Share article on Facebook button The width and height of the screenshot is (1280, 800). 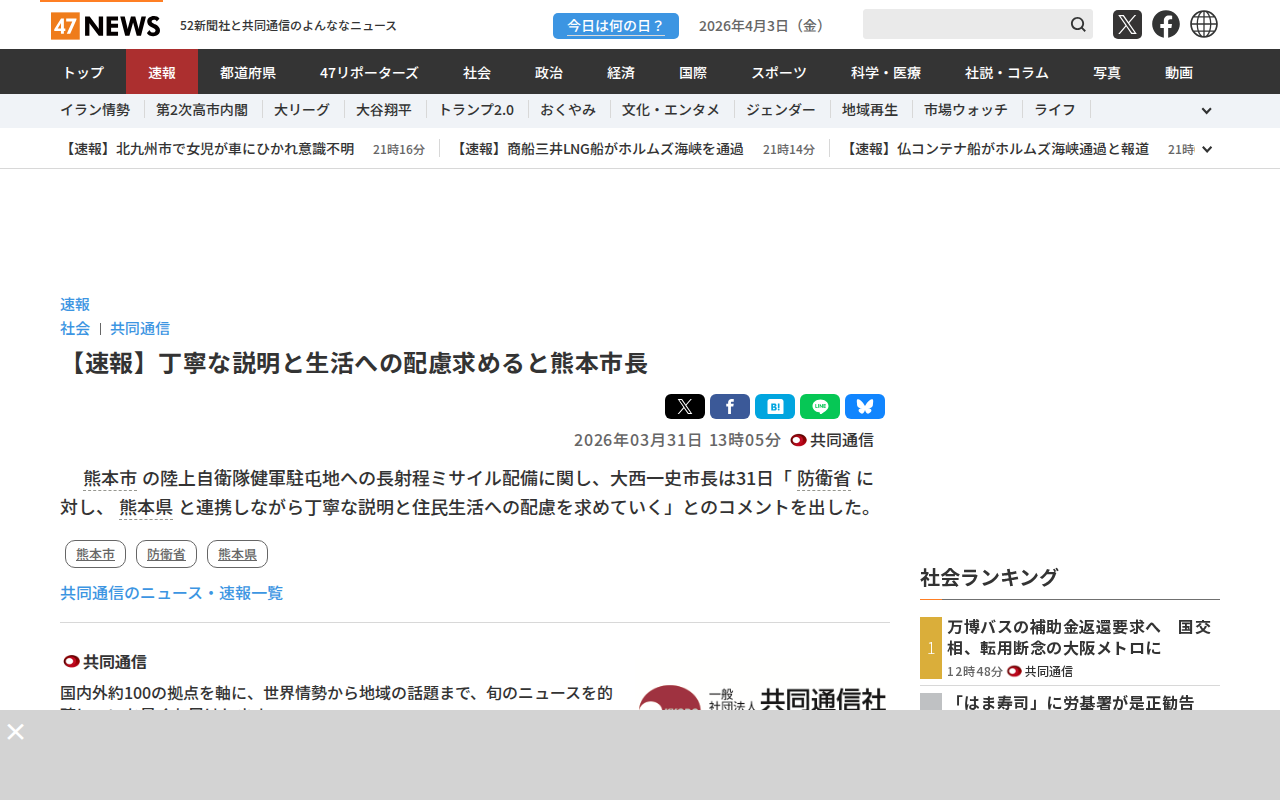click(x=730, y=407)
